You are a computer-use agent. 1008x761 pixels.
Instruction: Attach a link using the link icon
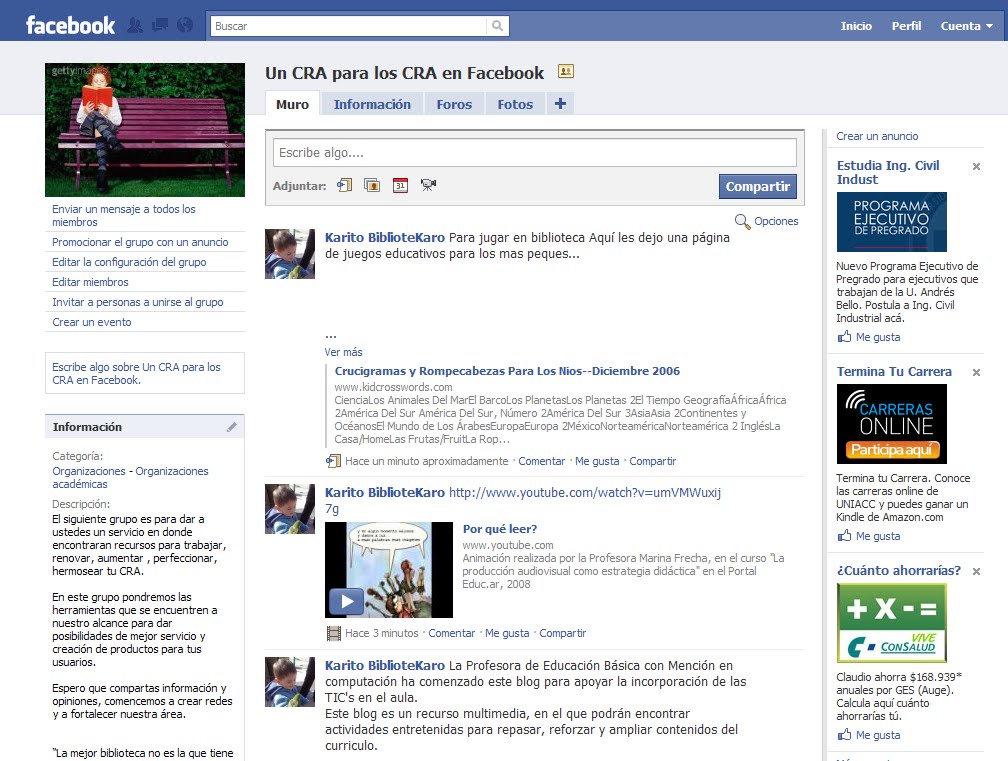click(345, 185)
